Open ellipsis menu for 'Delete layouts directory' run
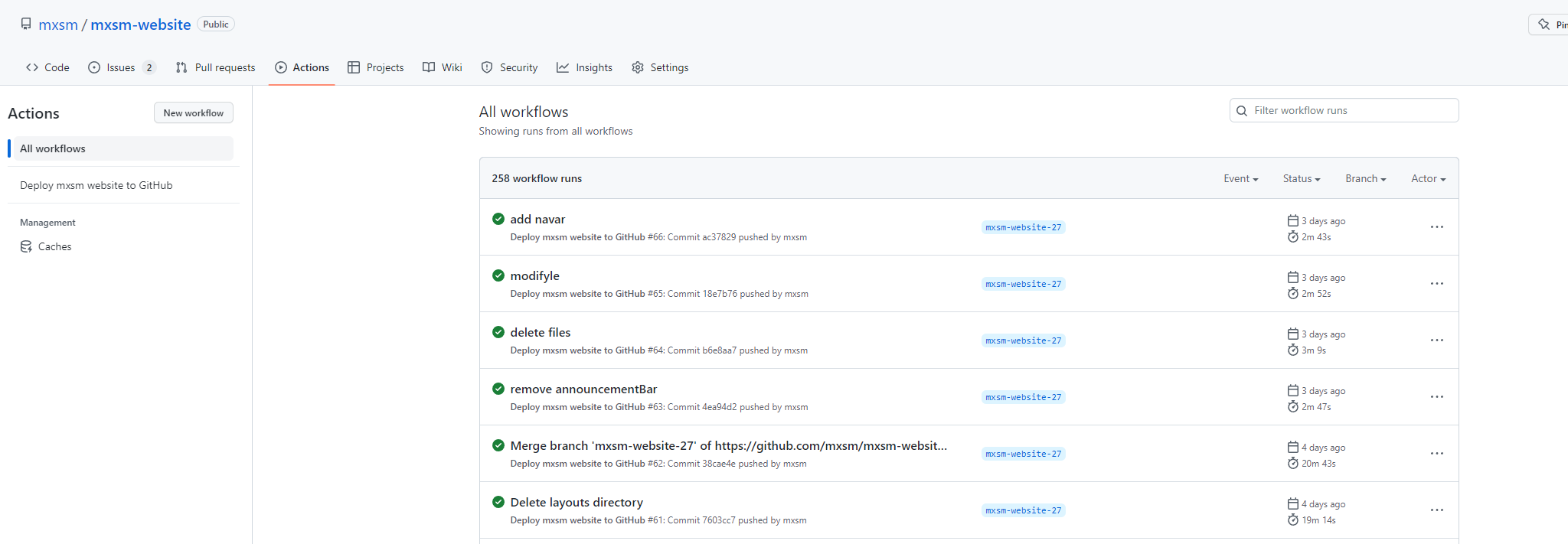Screen dimensions: 1568x544 (x=1437, y=510)
